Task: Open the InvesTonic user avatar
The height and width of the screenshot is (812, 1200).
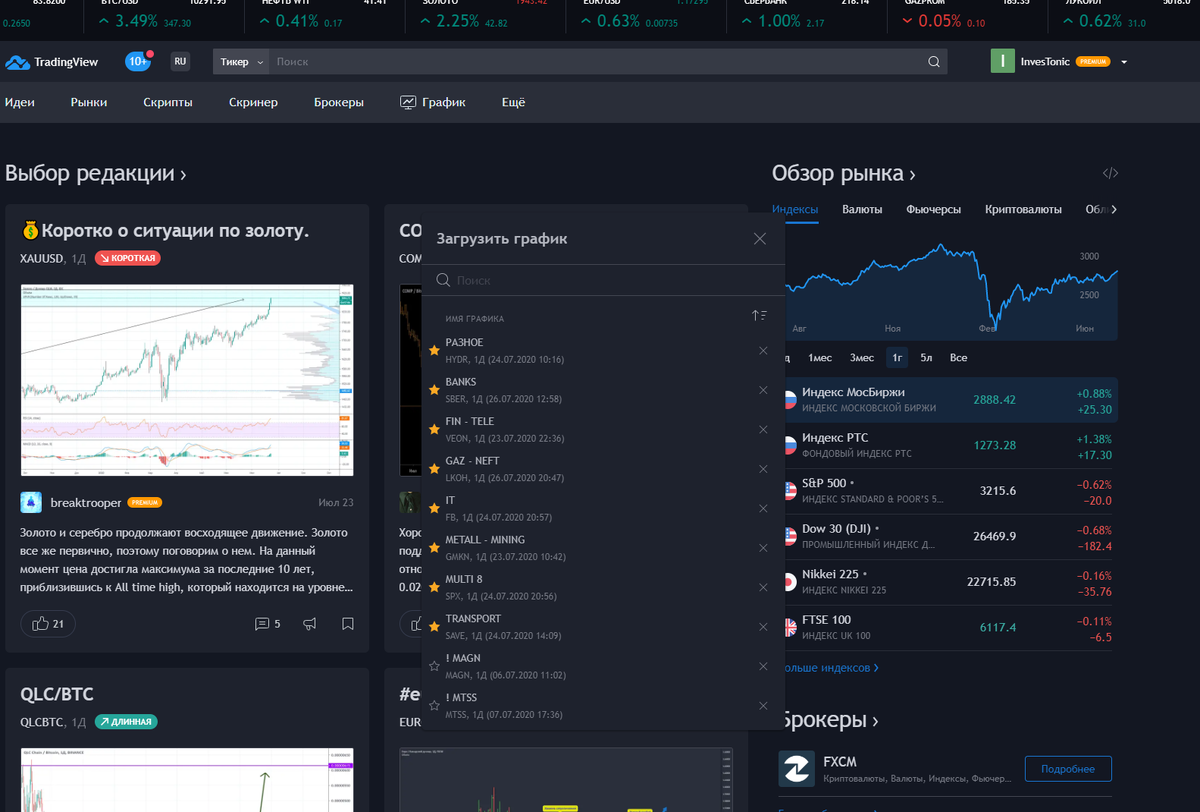Action: click(1002, 62)
